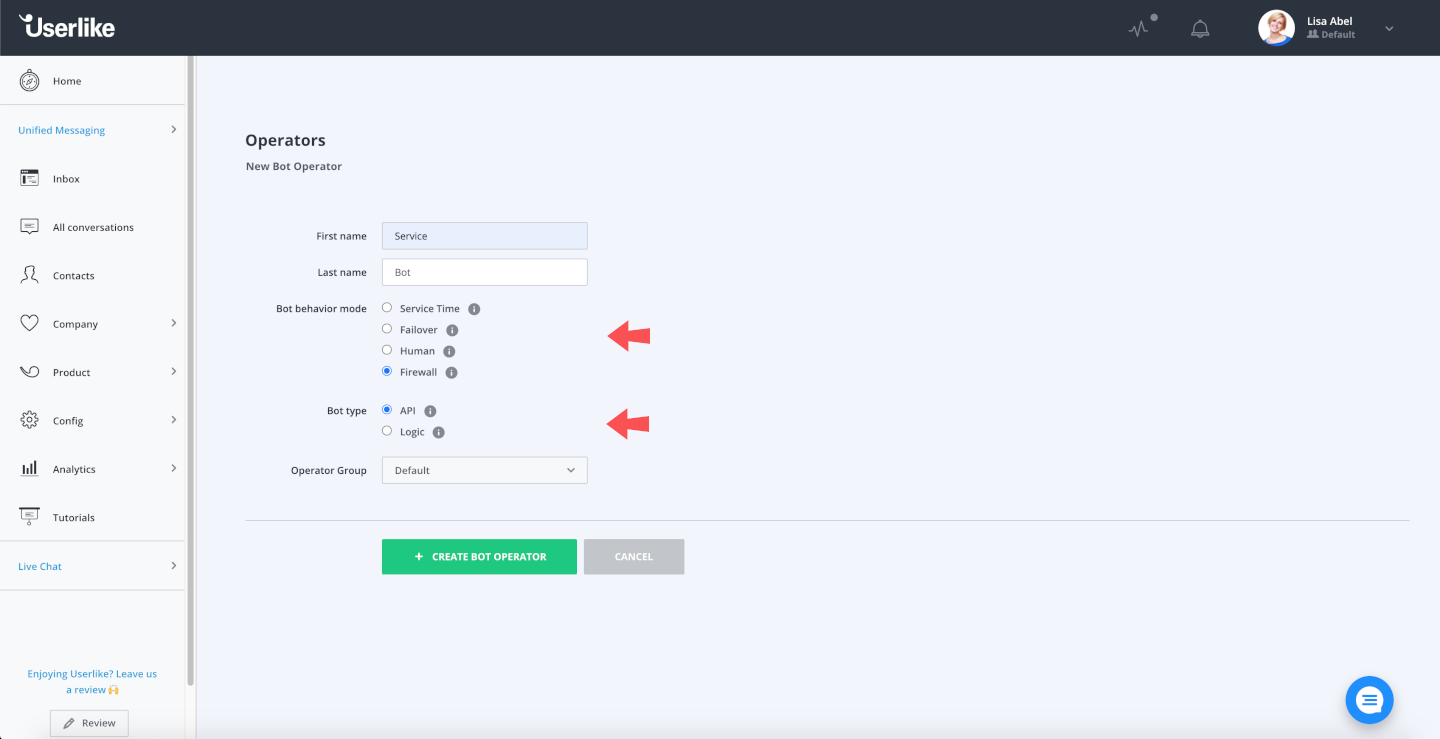Click the activity pulse icon in header
The height and width of the screenshot is (739, 1440).
[x=1138, y=29]
